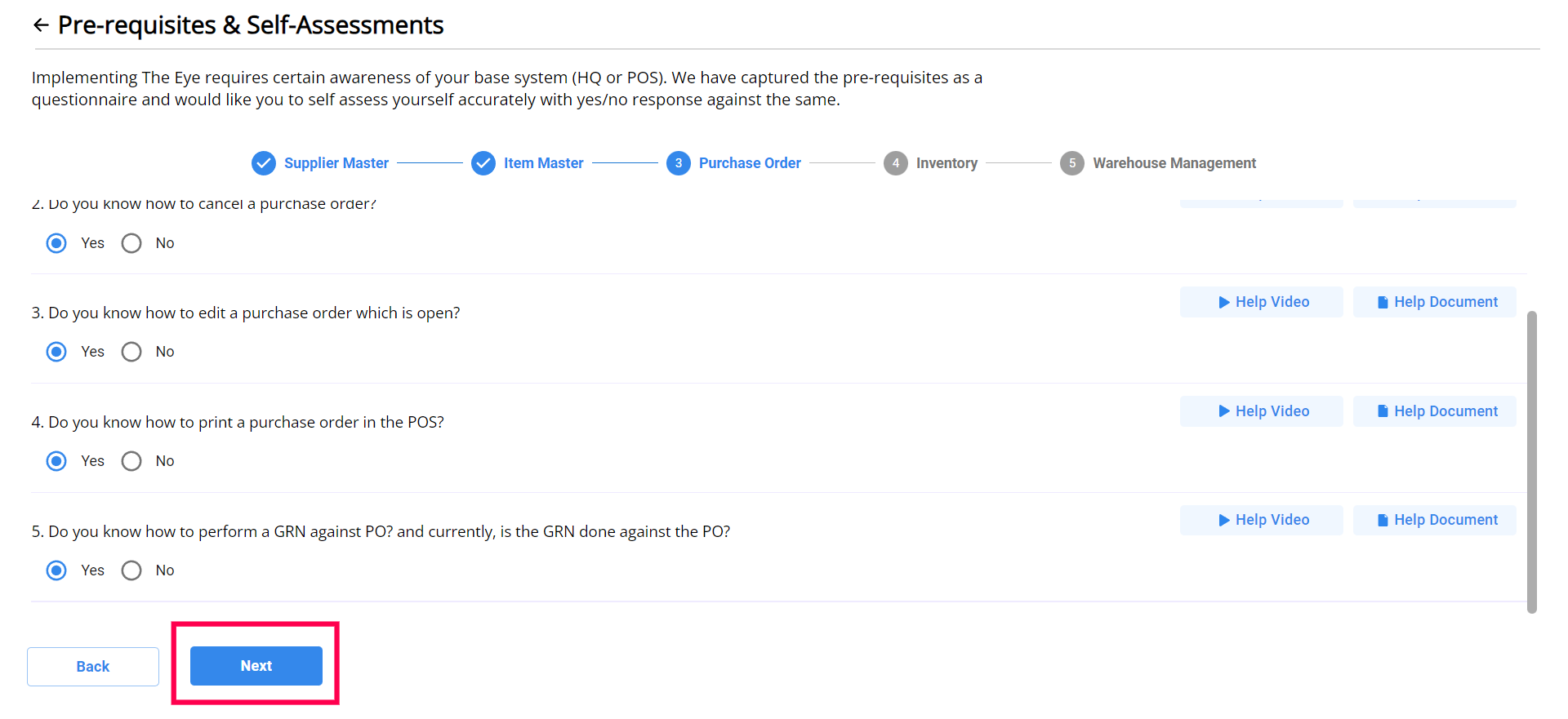Go to Inventory step label

(947, 163)
